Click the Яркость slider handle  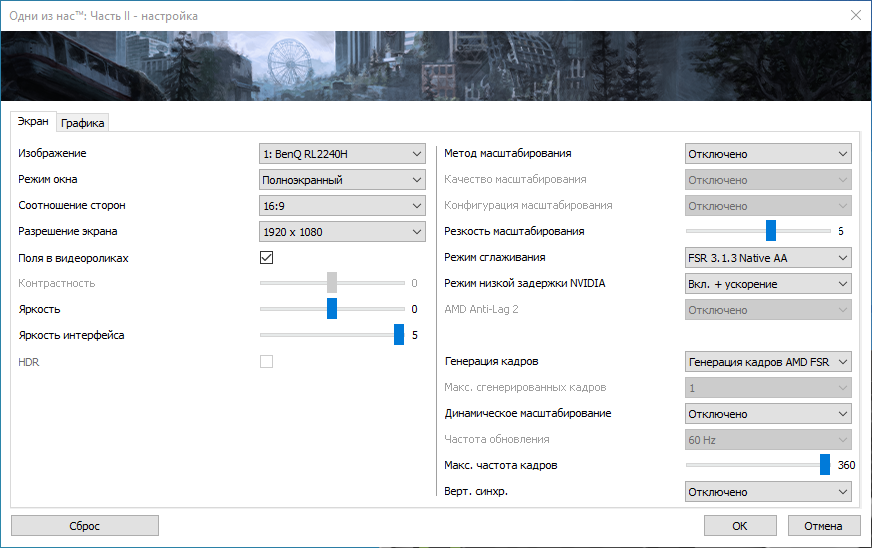[332, 309]
